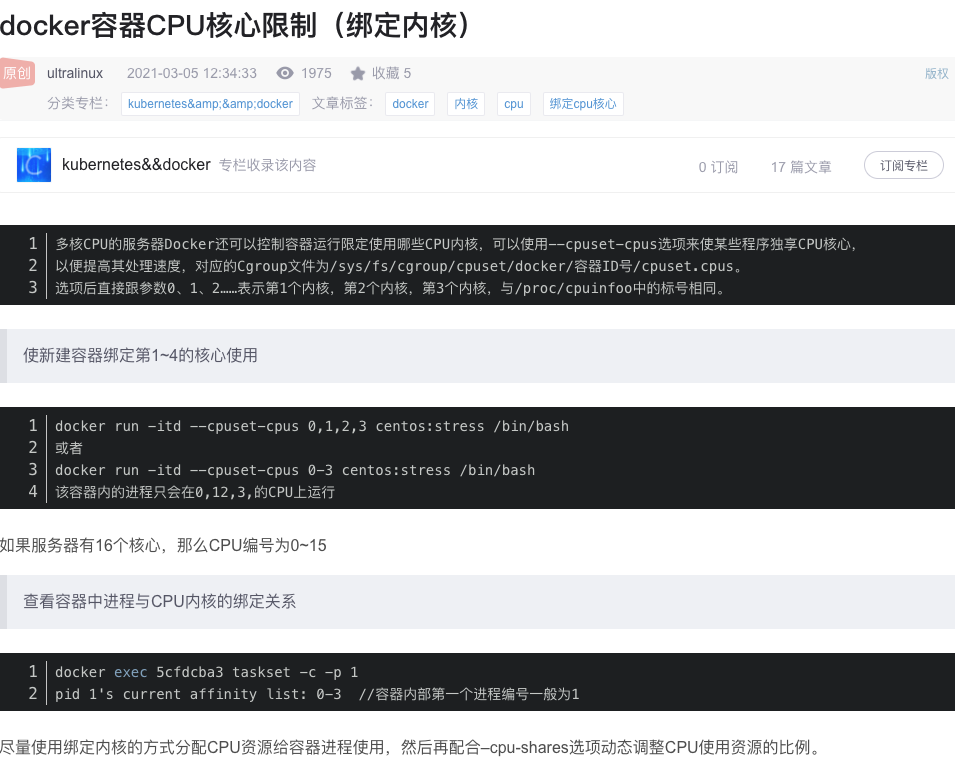This screenshot has width=955, height=762.
Task: Click the docker exec 5cfdcba3 taskset line
Action: point(206,672)
